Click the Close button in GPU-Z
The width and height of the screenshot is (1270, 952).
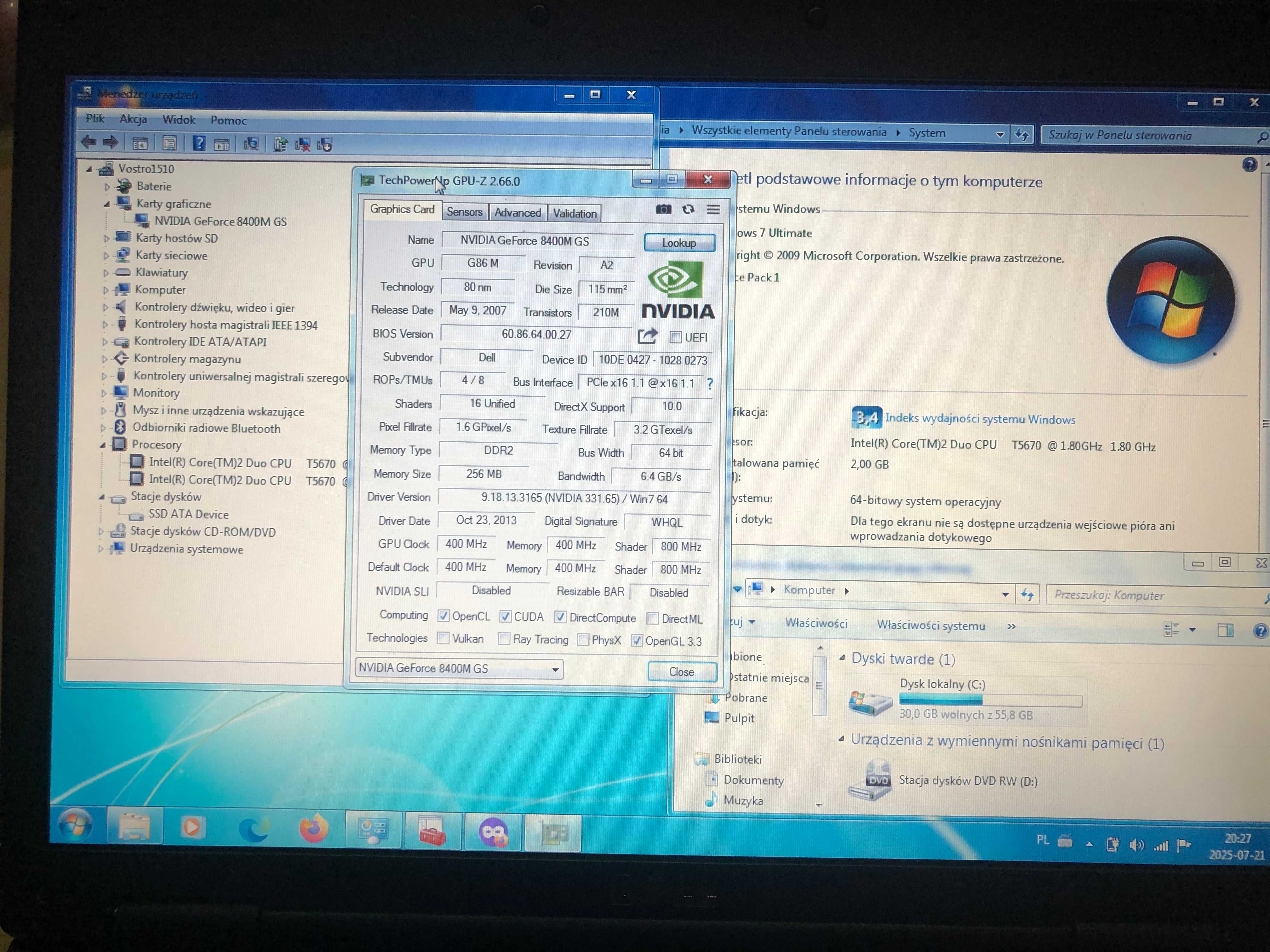(x=682, y=671)
